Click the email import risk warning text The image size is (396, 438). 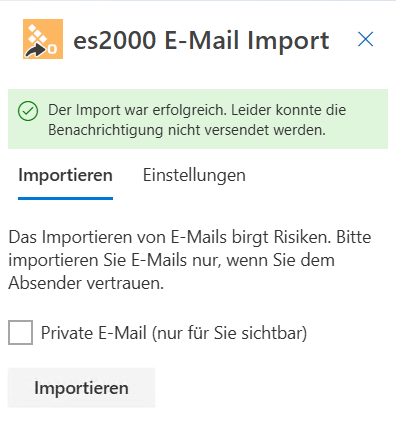coord(190,260)
